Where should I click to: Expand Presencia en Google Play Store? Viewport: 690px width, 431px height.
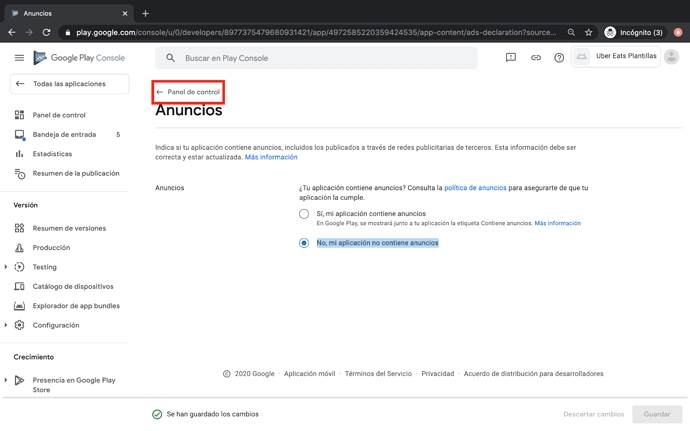click(6, 380)
